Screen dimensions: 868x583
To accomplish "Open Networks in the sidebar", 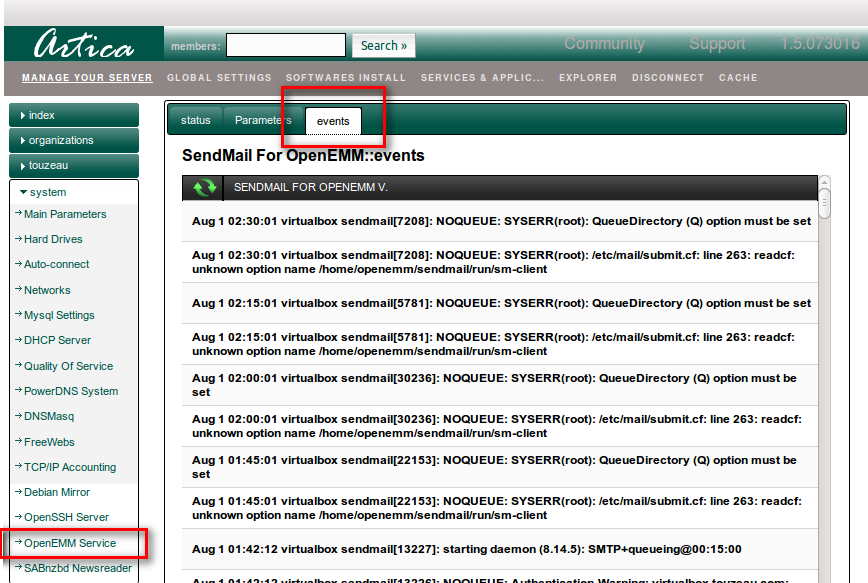I will pos(47,290).
